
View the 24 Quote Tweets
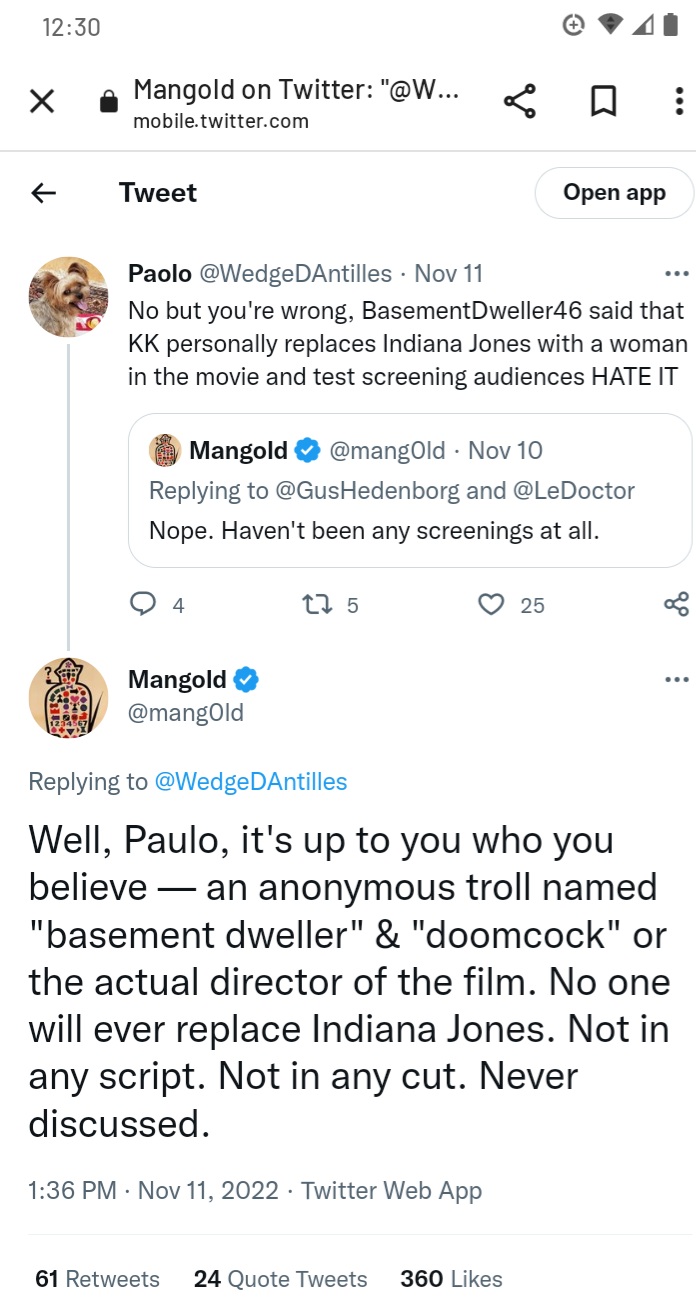point(280,1279)
